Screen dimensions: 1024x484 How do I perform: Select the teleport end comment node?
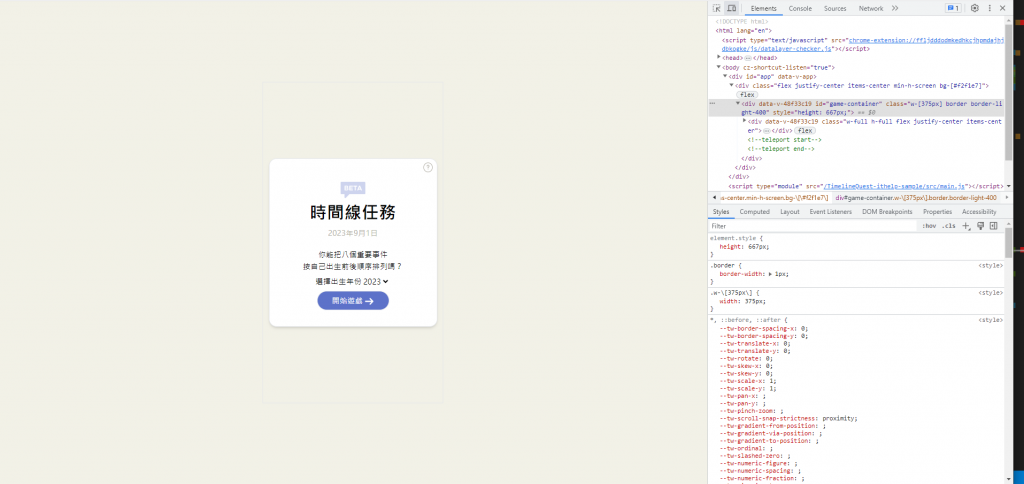pos(781,149)
